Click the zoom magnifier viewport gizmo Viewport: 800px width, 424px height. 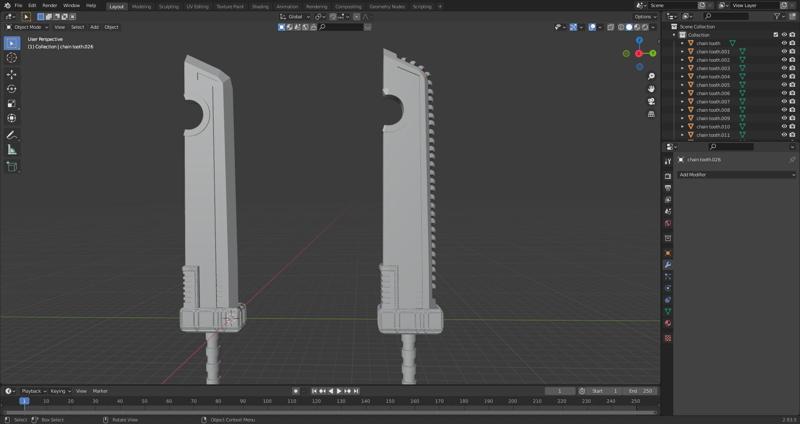(651, 76)
